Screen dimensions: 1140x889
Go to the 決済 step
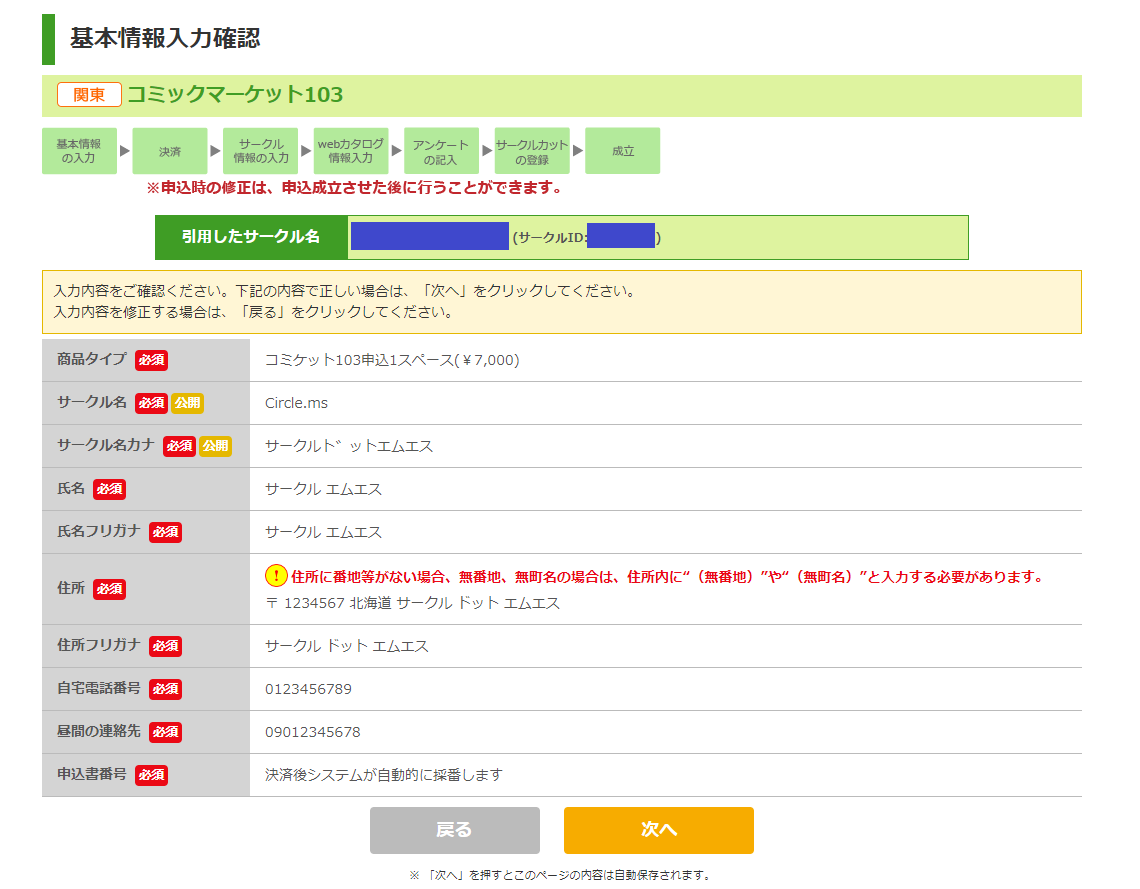click(x=170, y=151)
